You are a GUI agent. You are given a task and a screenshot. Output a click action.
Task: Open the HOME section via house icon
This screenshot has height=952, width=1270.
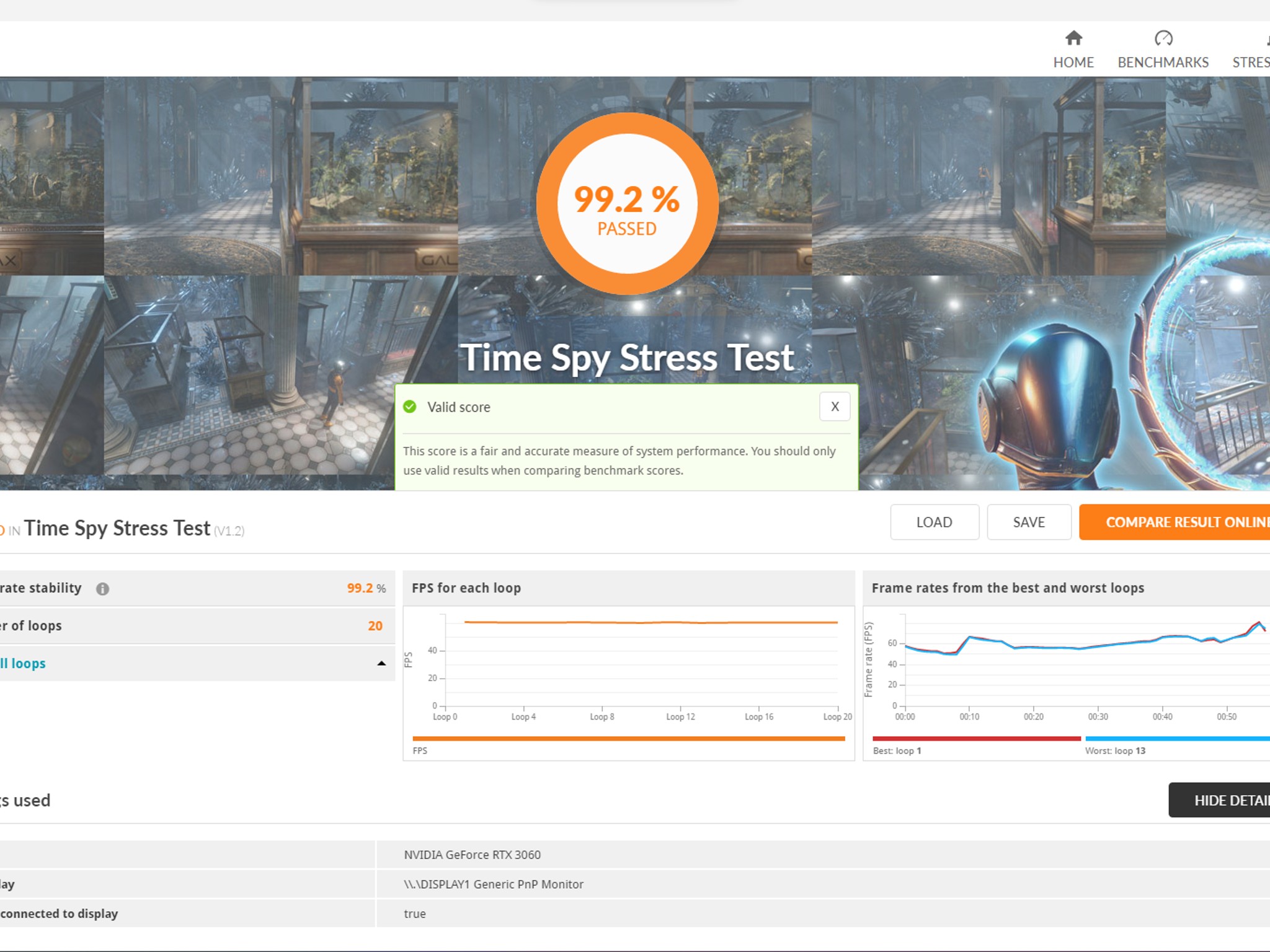coord(1073,38)
